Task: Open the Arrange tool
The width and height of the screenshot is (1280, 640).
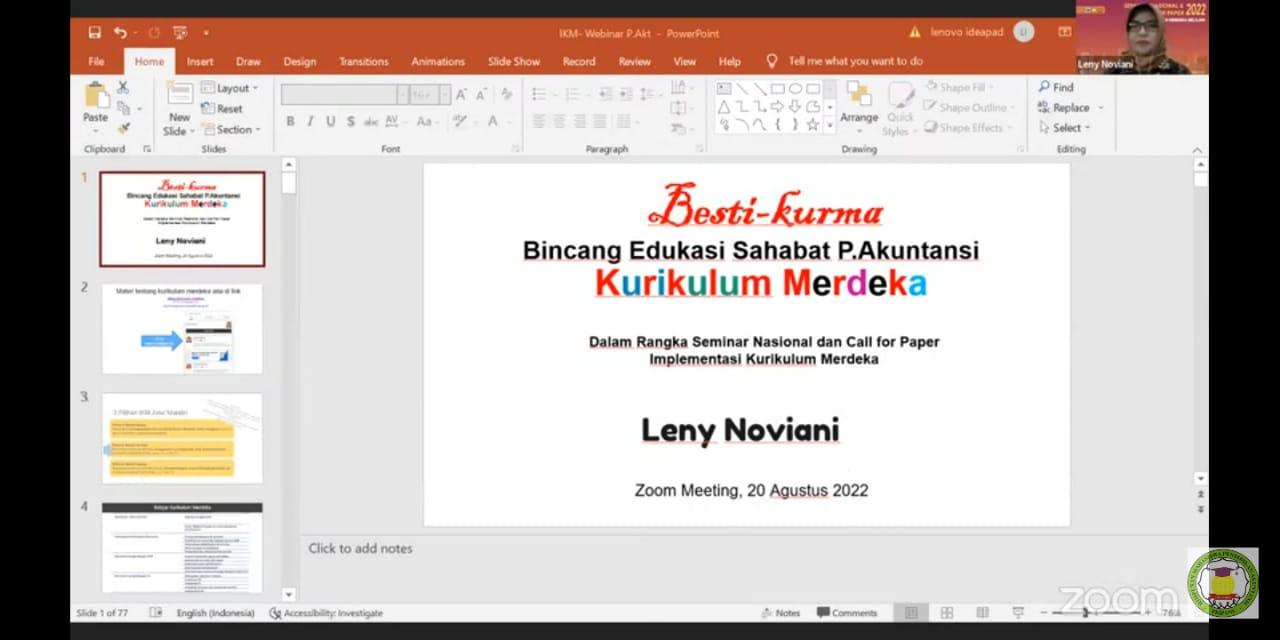Action: (x=858, y=104)
